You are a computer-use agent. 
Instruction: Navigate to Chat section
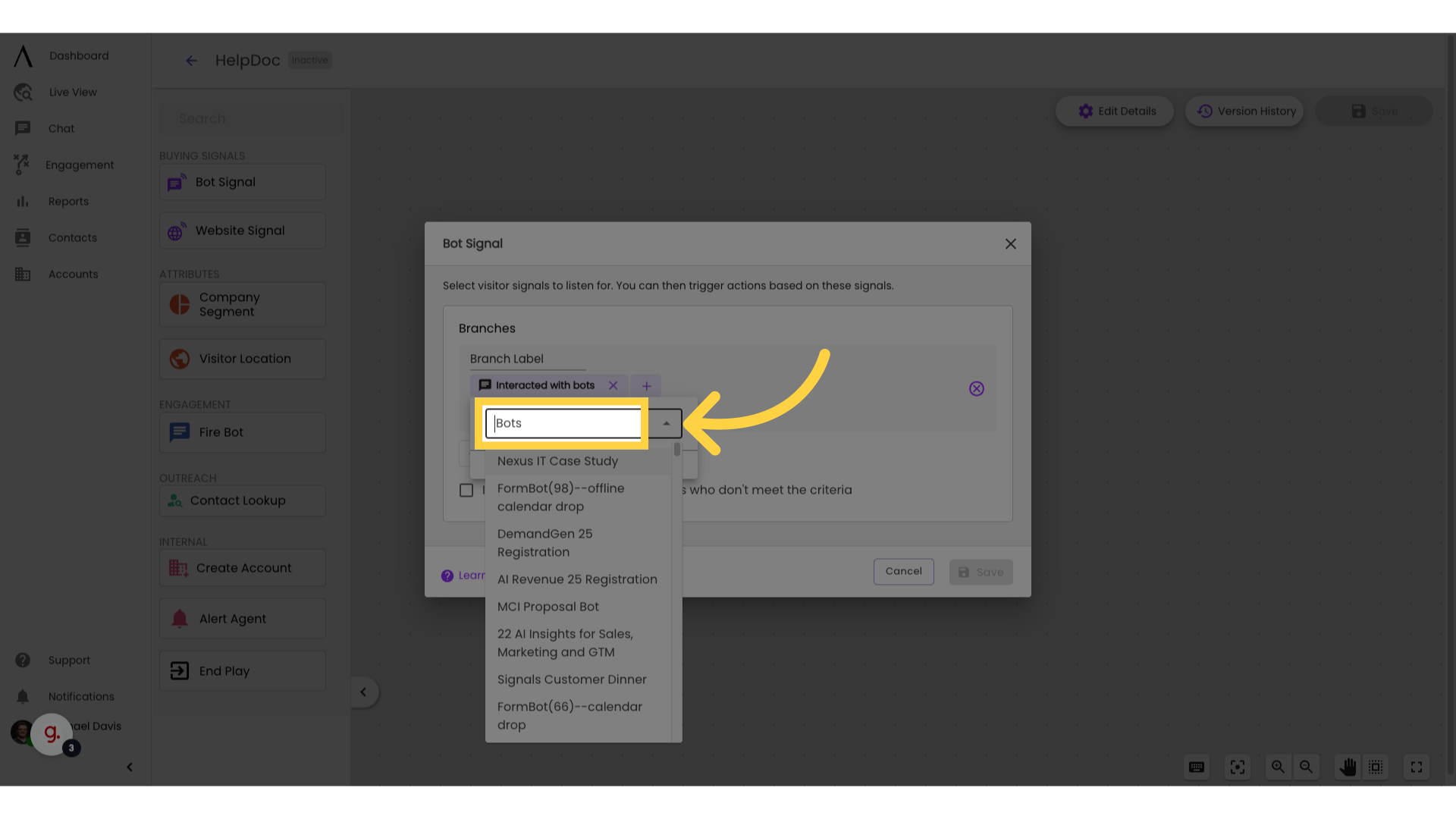[x=60, y=128]
